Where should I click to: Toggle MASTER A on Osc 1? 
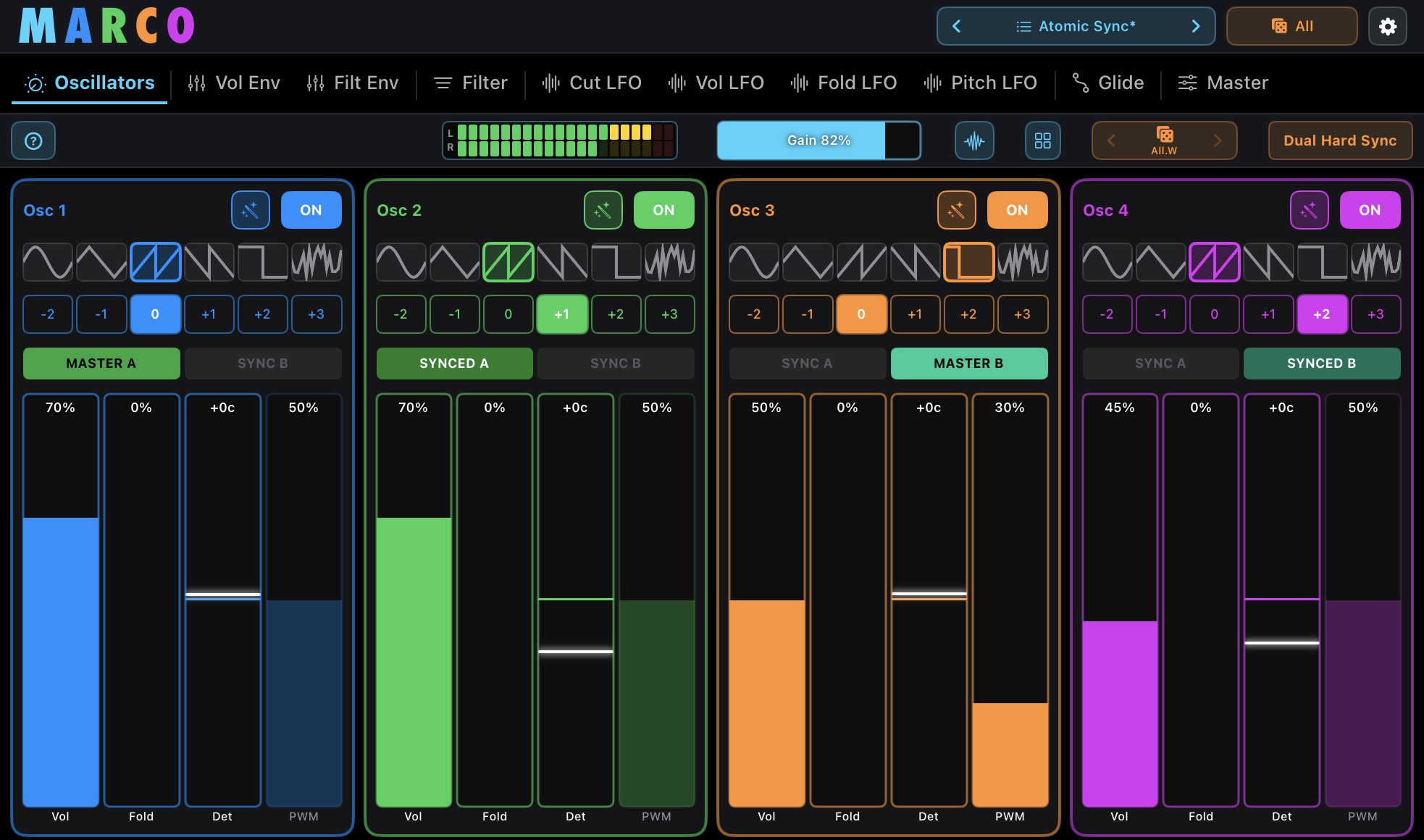coord(101,364)
